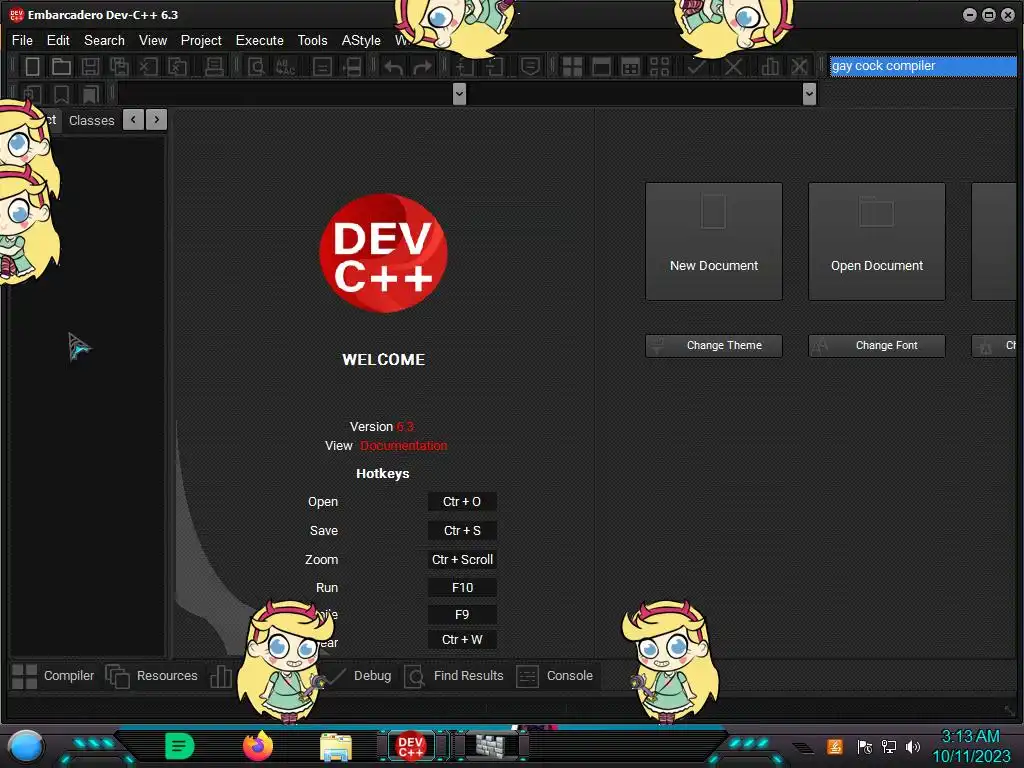Click the Windows Start orb

click(x=25, y=746)
